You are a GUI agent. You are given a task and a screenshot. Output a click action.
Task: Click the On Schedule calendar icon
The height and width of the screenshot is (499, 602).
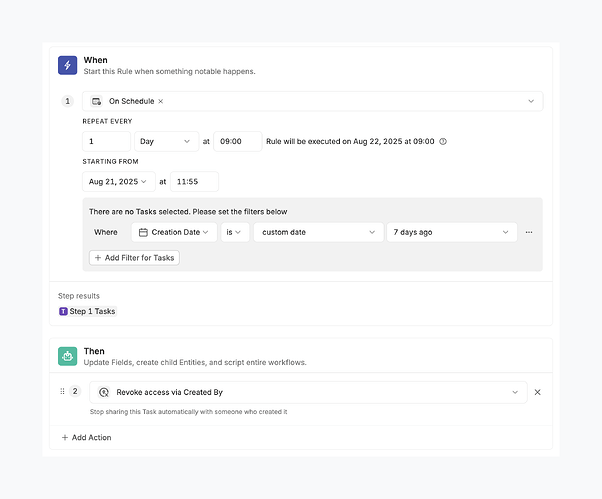tap(96, 101)
